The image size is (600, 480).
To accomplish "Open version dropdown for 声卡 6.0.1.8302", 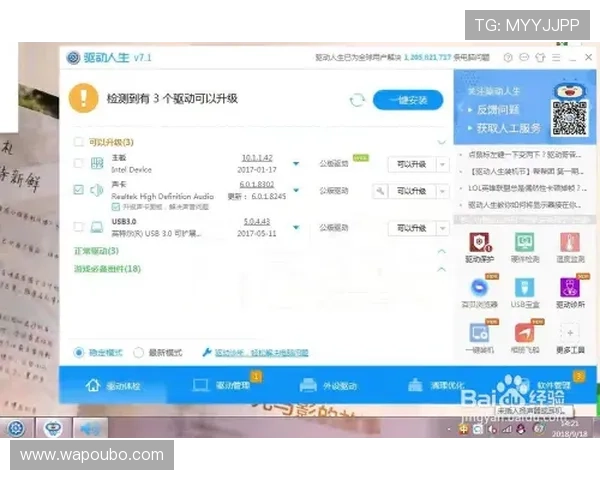I will pos(296,190).
